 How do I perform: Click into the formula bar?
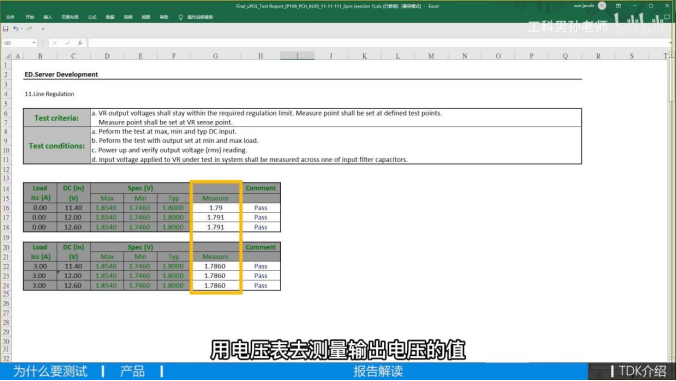[377, 43]
